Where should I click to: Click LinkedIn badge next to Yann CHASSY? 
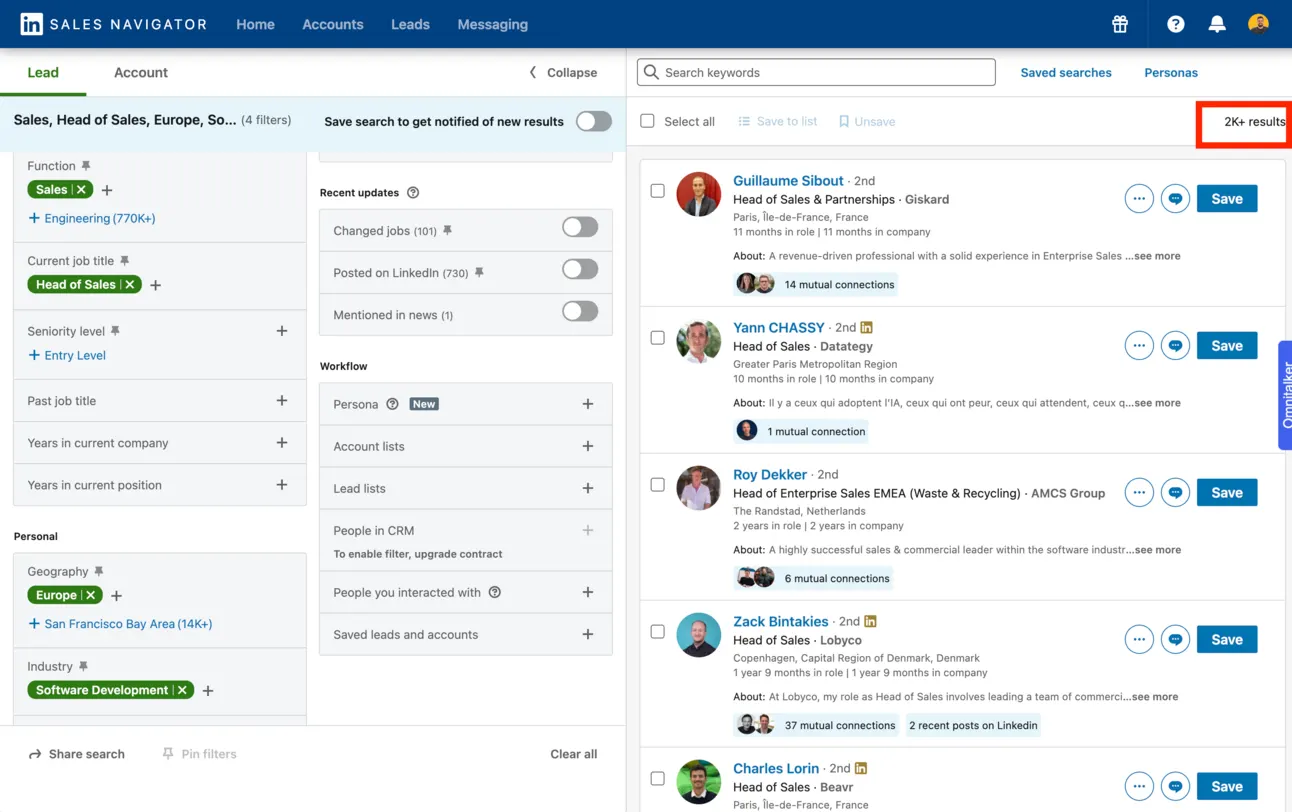pyautogui.click(x=866, y=327)
